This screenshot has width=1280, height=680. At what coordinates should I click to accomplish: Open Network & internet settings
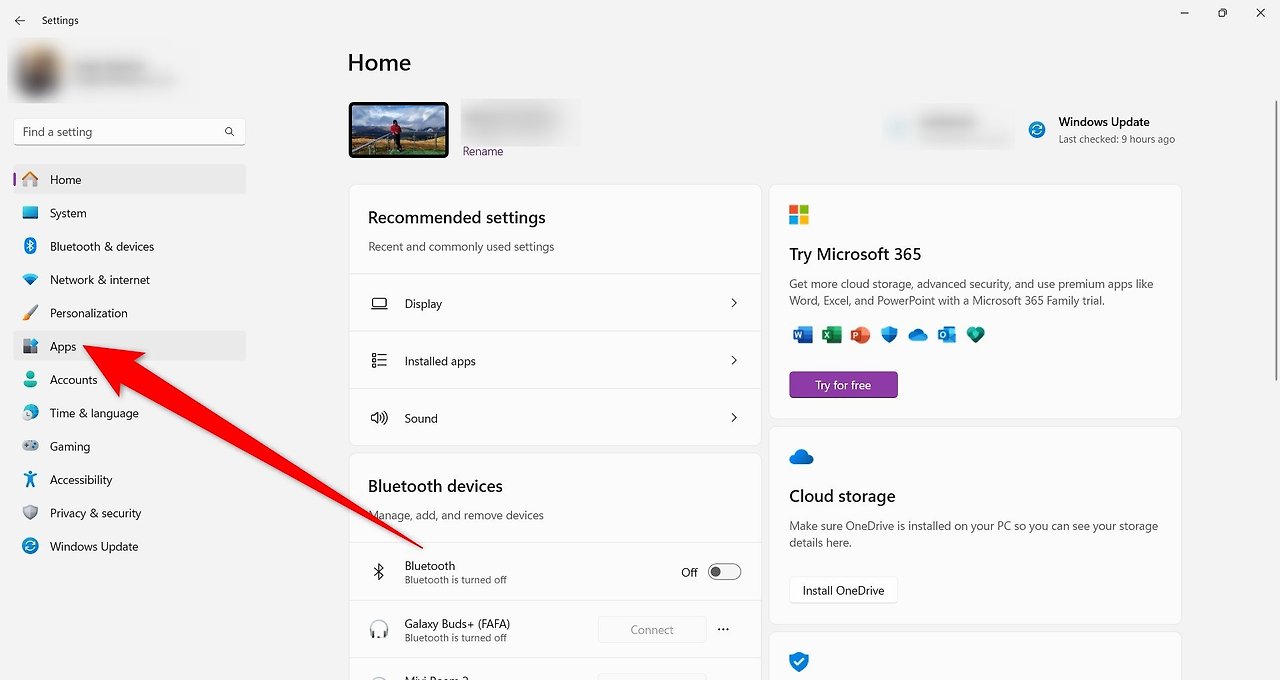coord(130,280)
